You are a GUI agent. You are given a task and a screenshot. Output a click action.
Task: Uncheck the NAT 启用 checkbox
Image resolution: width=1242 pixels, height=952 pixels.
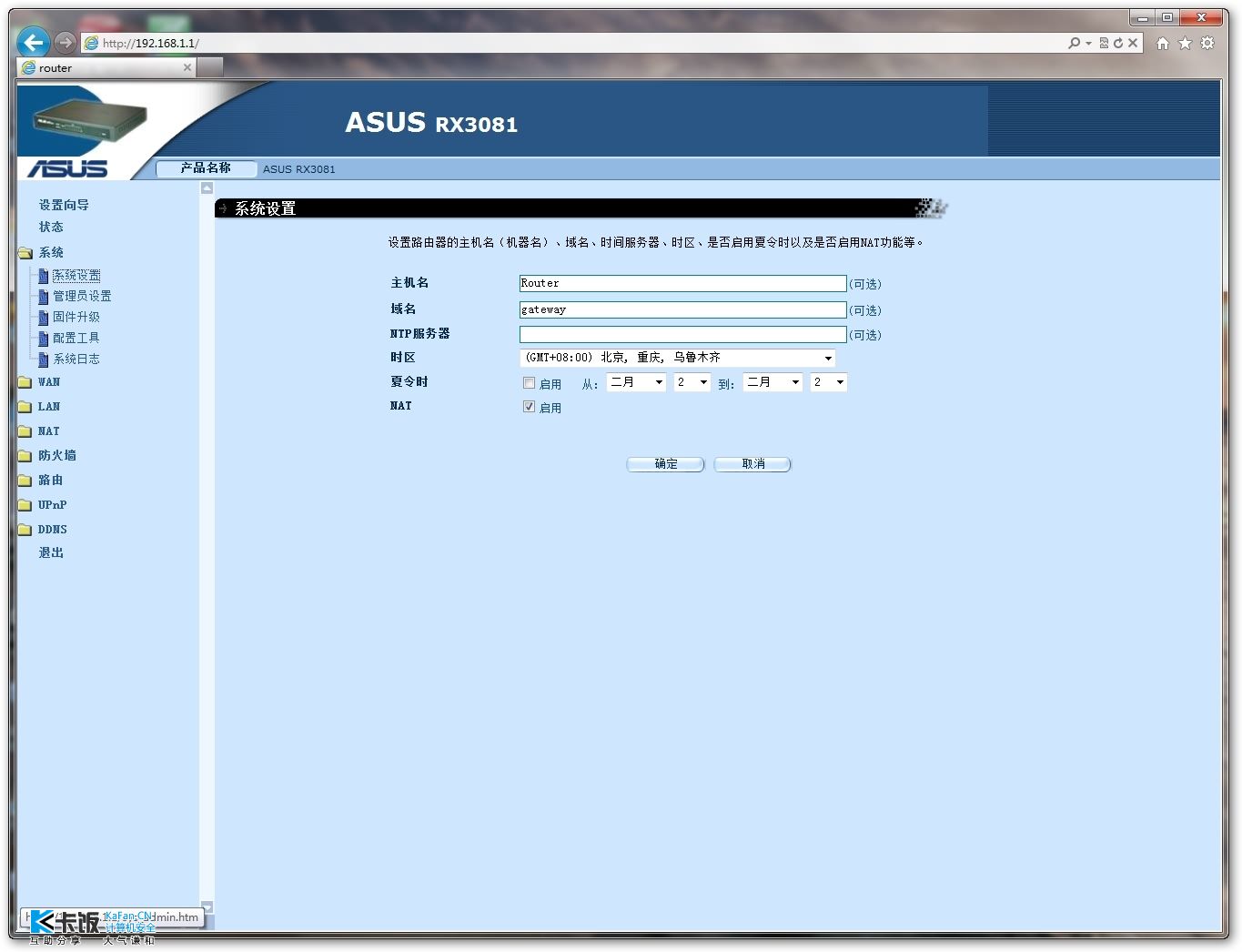click(x=529, y=407)
